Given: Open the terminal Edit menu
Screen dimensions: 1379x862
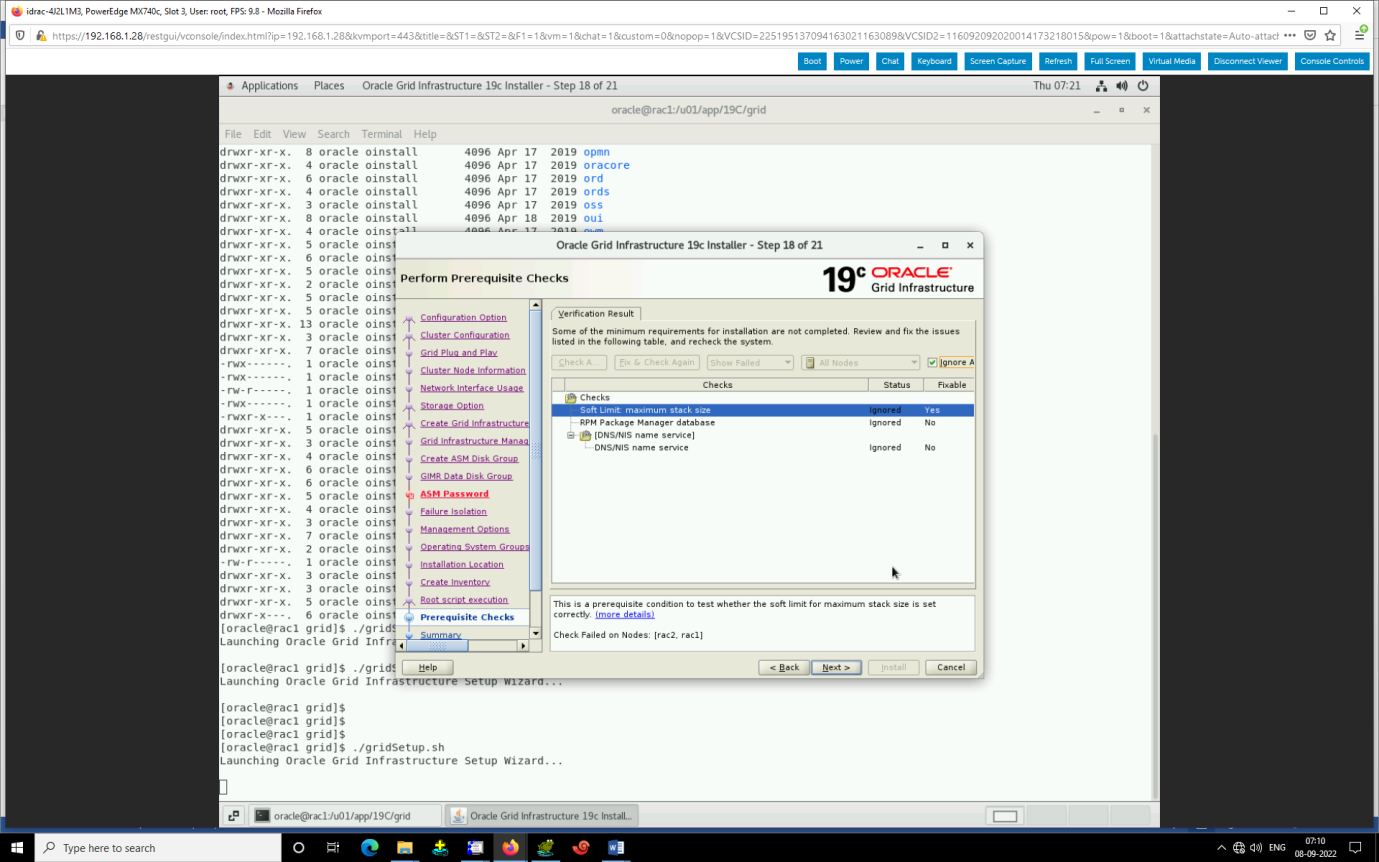Looking at the screenshot, I should [x=262, y=134].
